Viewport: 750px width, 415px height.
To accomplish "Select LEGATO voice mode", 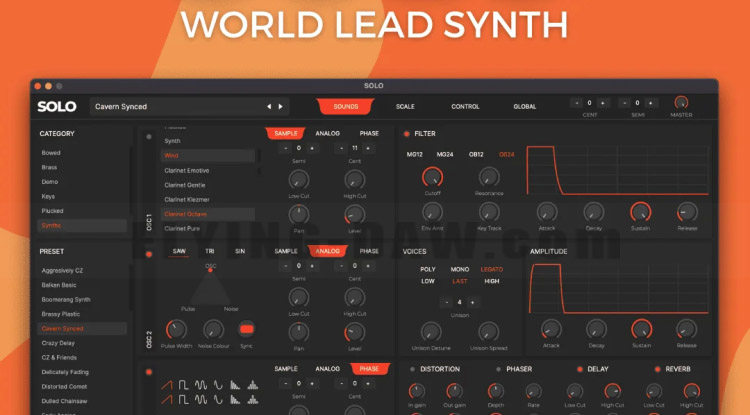I will (x=491, y=269).
